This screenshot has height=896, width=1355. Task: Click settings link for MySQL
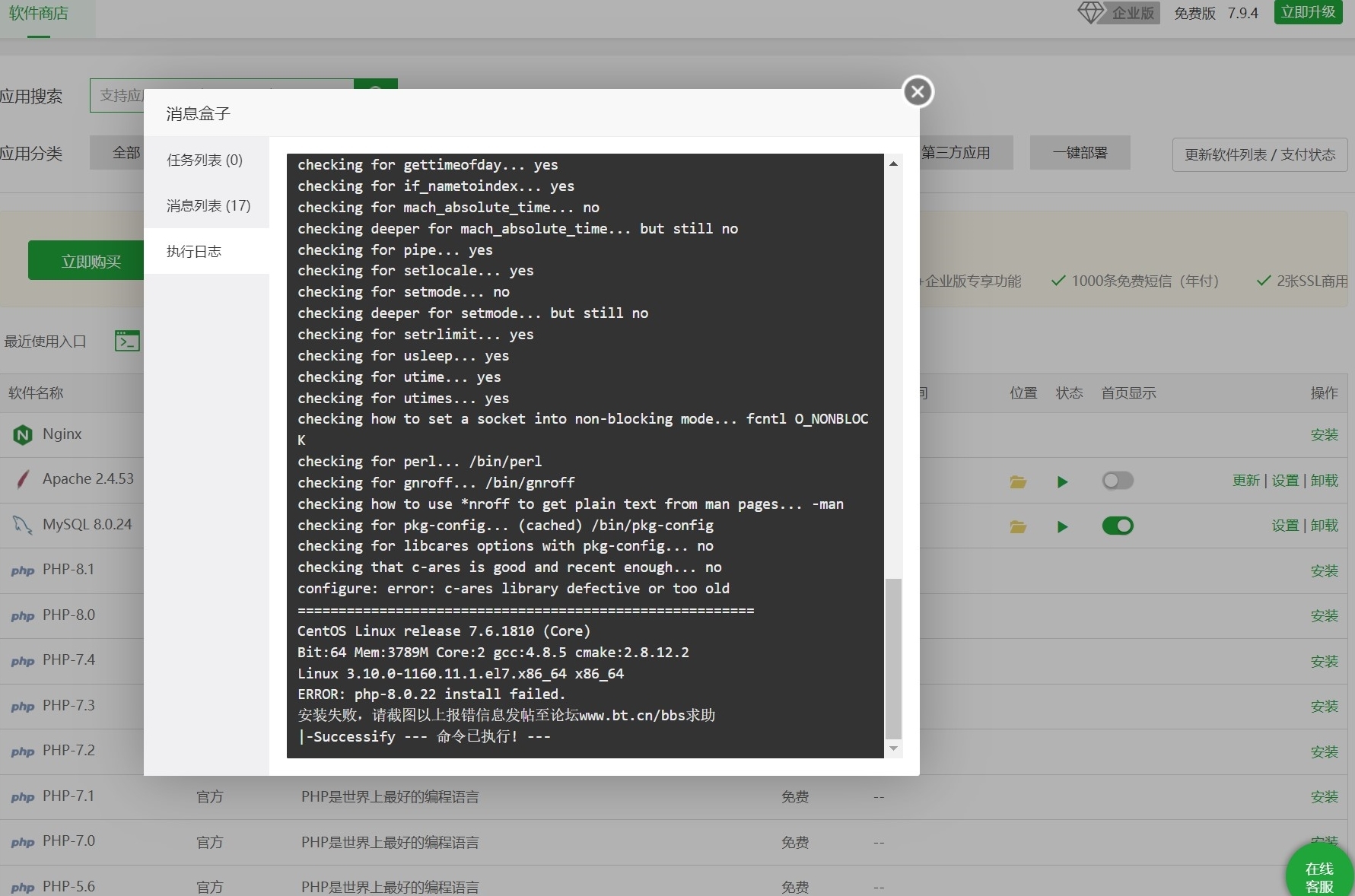(x=1285, y=526)
